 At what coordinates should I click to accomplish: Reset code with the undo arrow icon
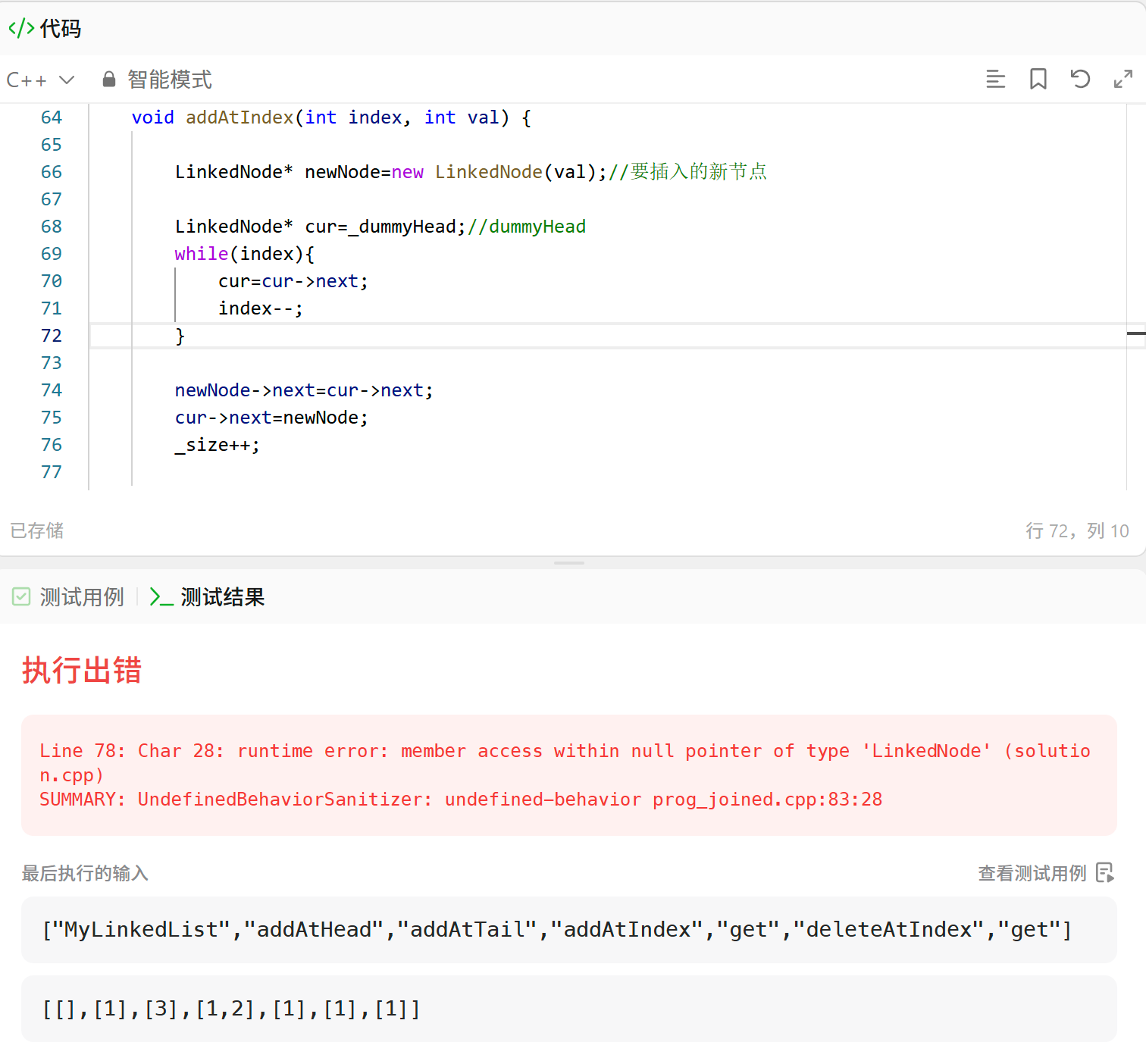[1080, 79]
